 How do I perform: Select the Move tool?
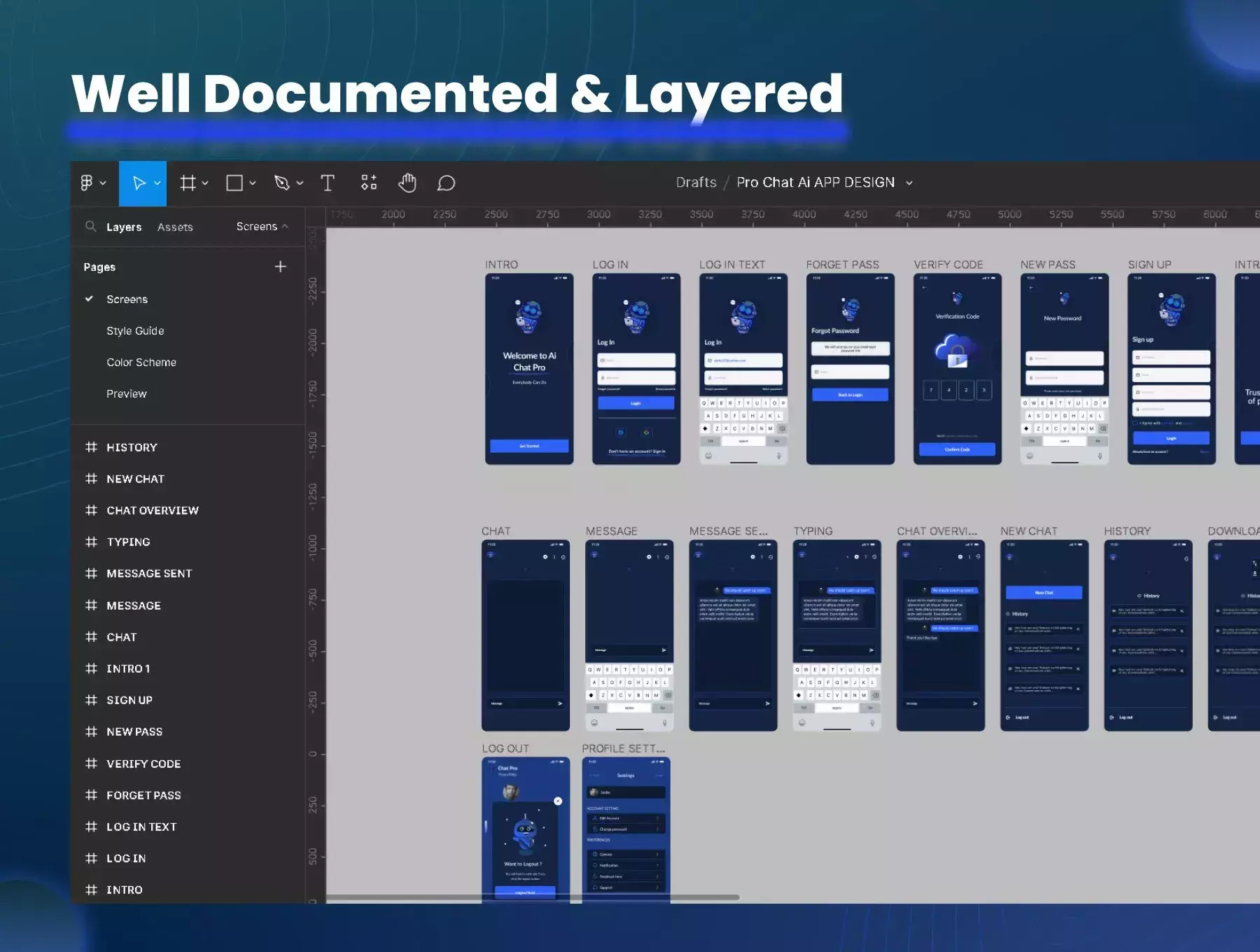pos(139,183)
